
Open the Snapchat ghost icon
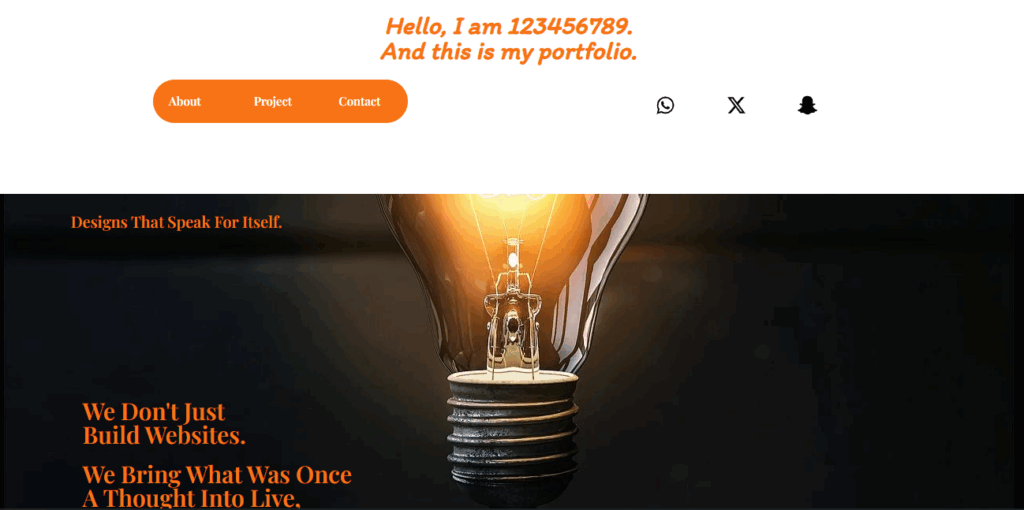pyautogui.click(x=807, y=105)
